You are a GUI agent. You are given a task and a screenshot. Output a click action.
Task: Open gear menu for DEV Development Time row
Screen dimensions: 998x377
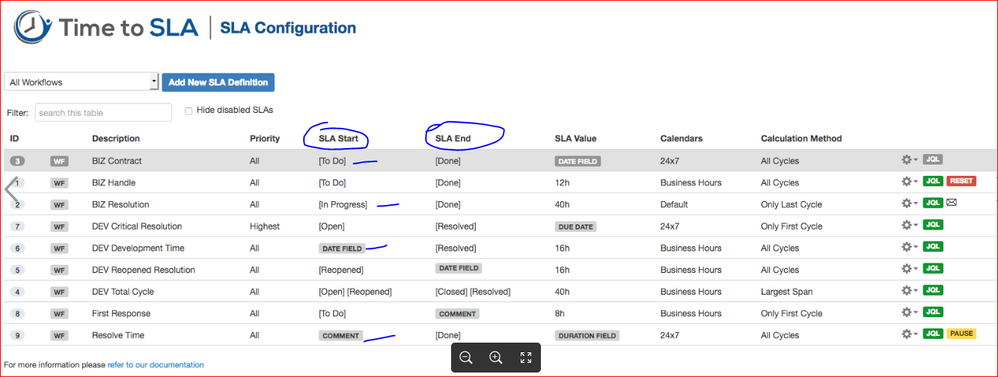click(910, 248)
